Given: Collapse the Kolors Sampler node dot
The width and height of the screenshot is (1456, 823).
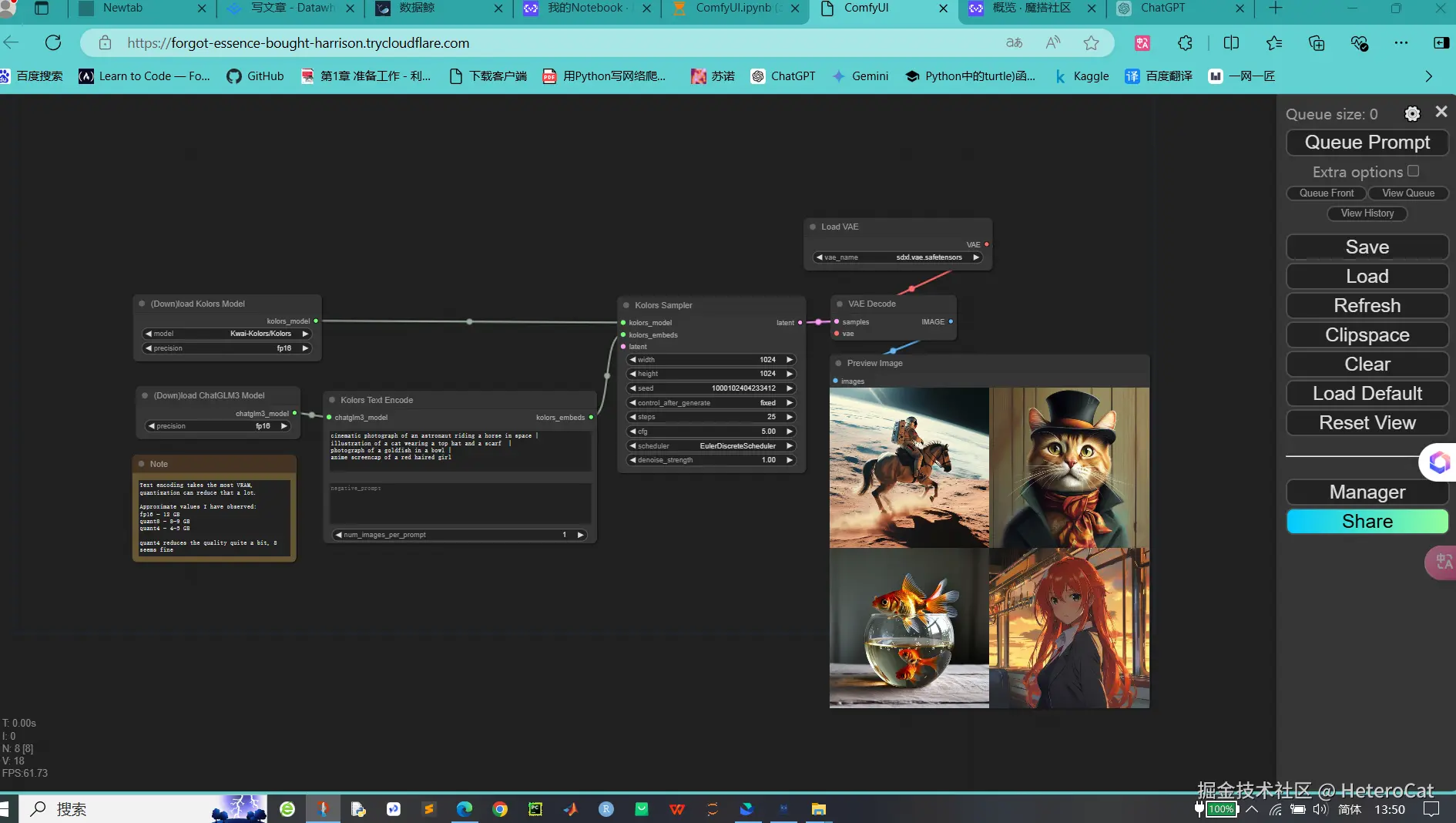Looking at the screenshot, I should tap(626, 305).
